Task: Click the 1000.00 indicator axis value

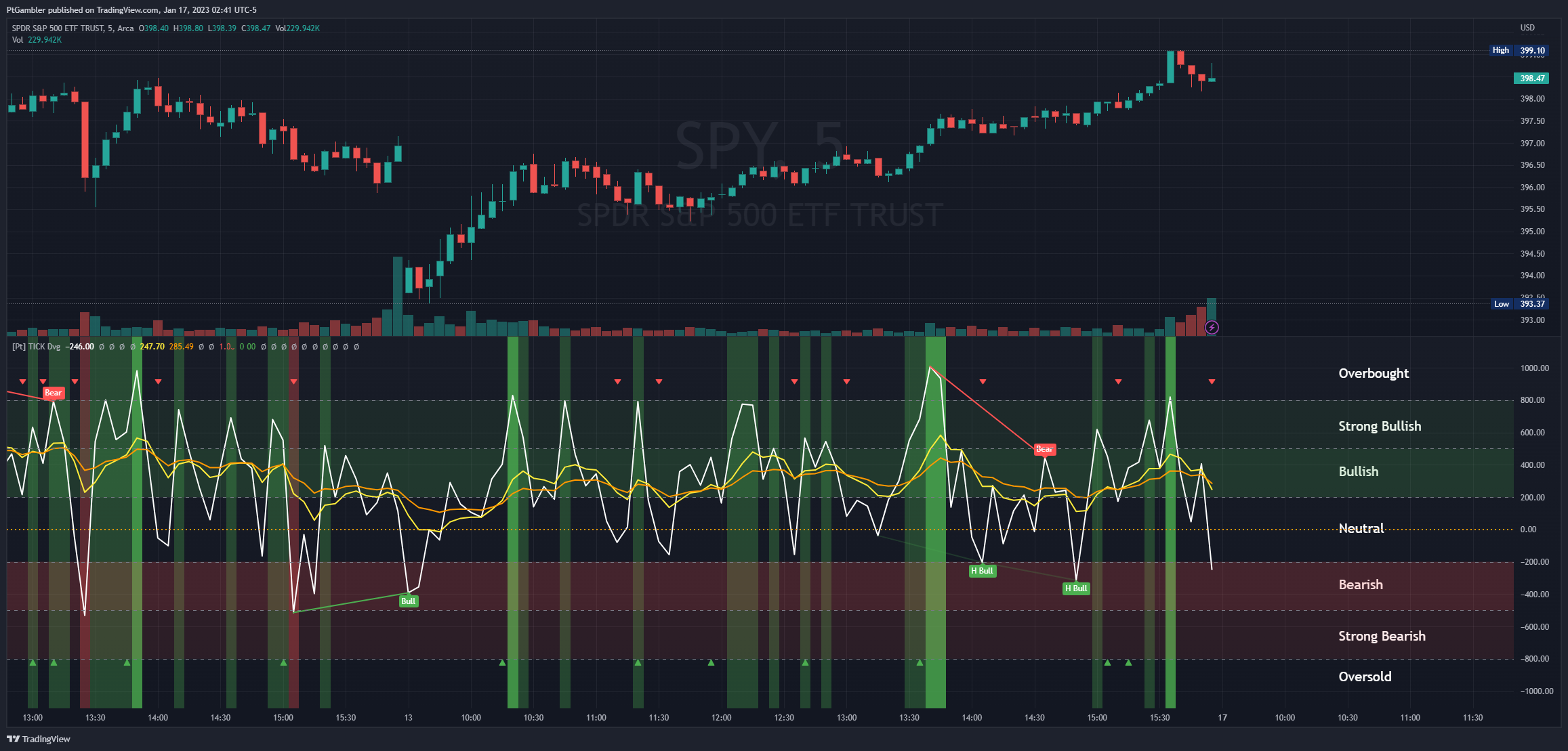Action: click(x=1535, y=368)
